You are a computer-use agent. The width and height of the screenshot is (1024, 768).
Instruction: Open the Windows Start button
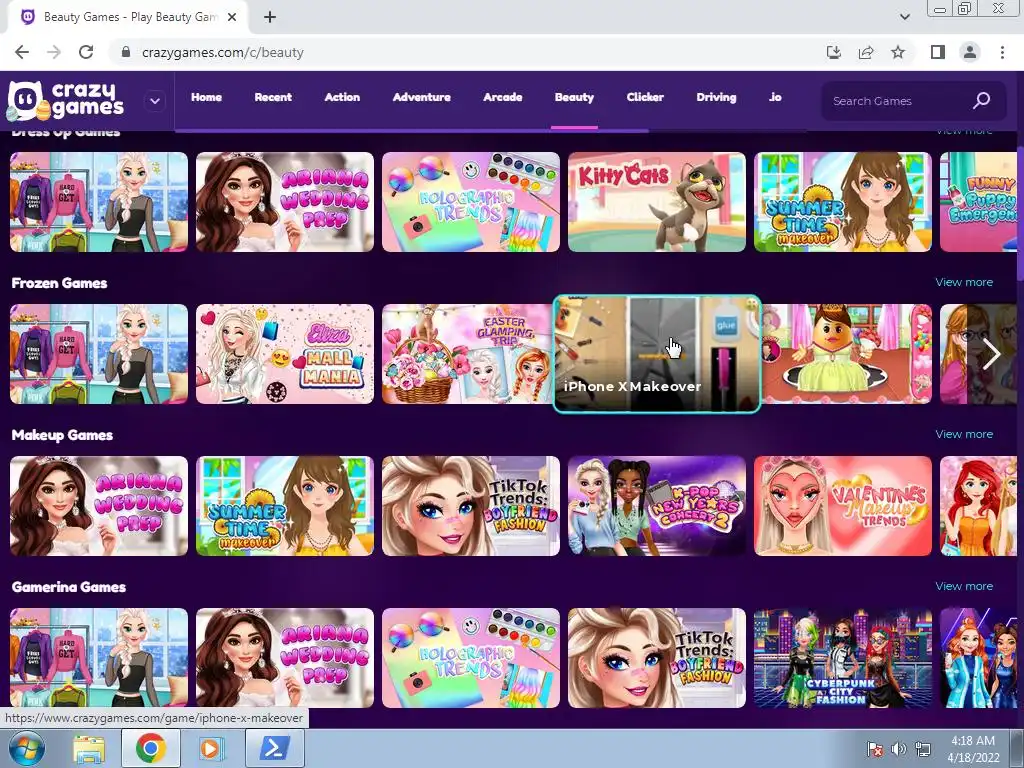[27, 748]
